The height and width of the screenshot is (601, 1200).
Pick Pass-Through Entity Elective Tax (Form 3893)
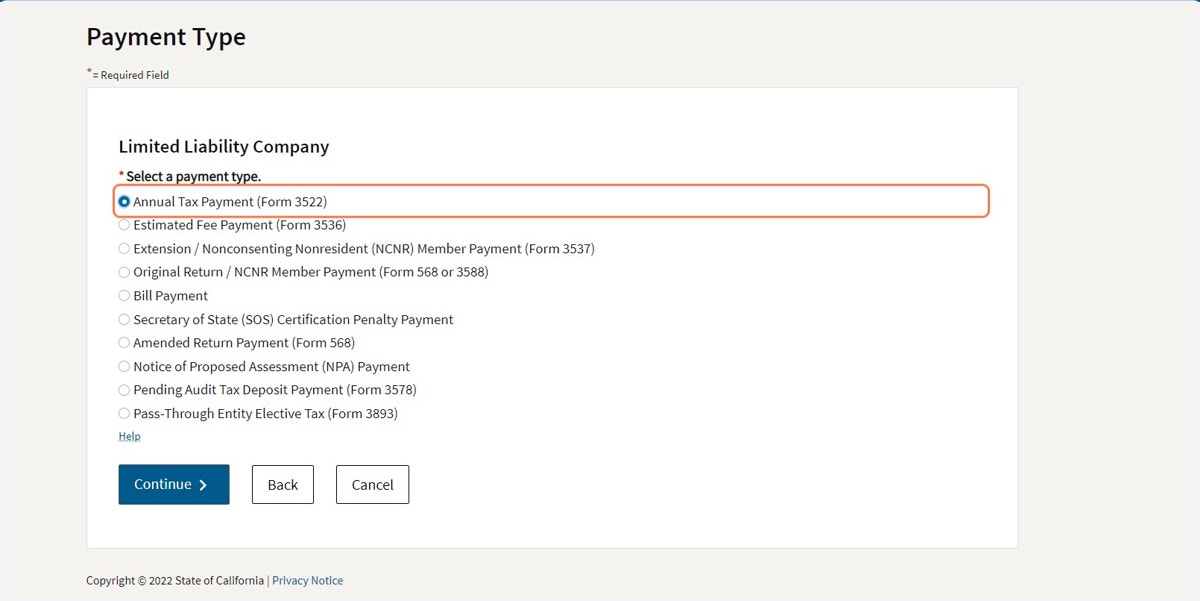pyautogui.click(x=124, y=414)
